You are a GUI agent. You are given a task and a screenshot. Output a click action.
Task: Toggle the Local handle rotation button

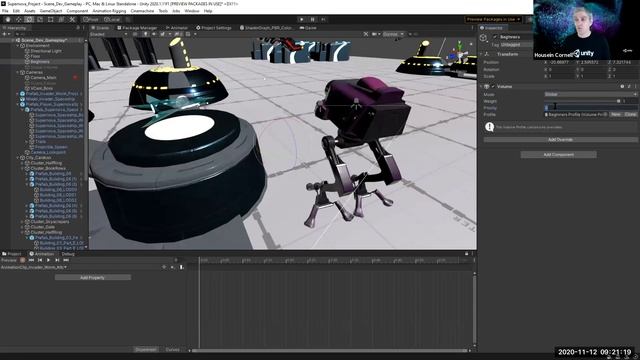click(111, 19)
